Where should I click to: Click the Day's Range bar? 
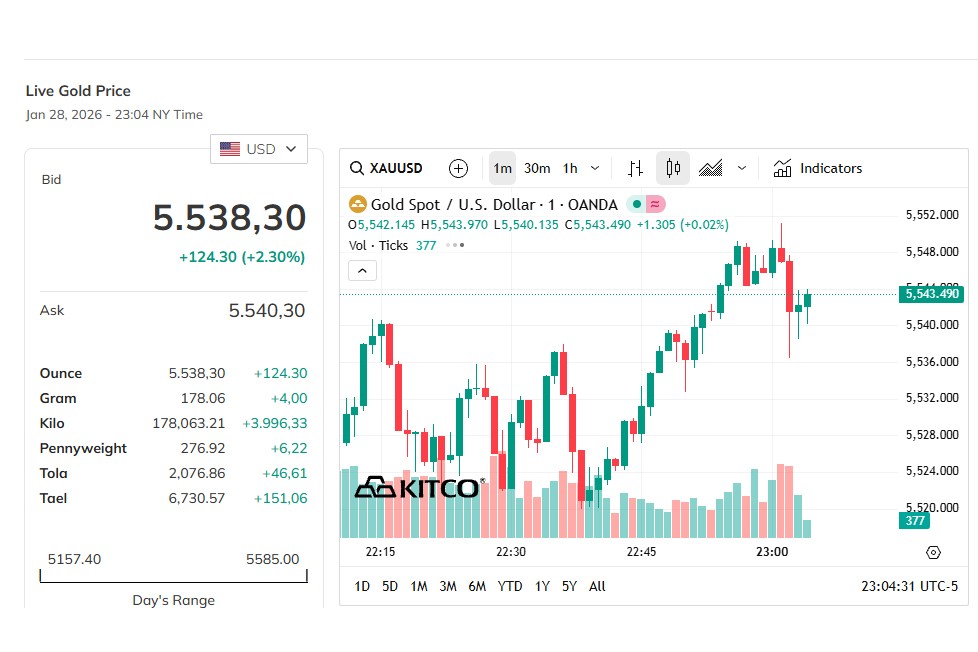point(173,577)
